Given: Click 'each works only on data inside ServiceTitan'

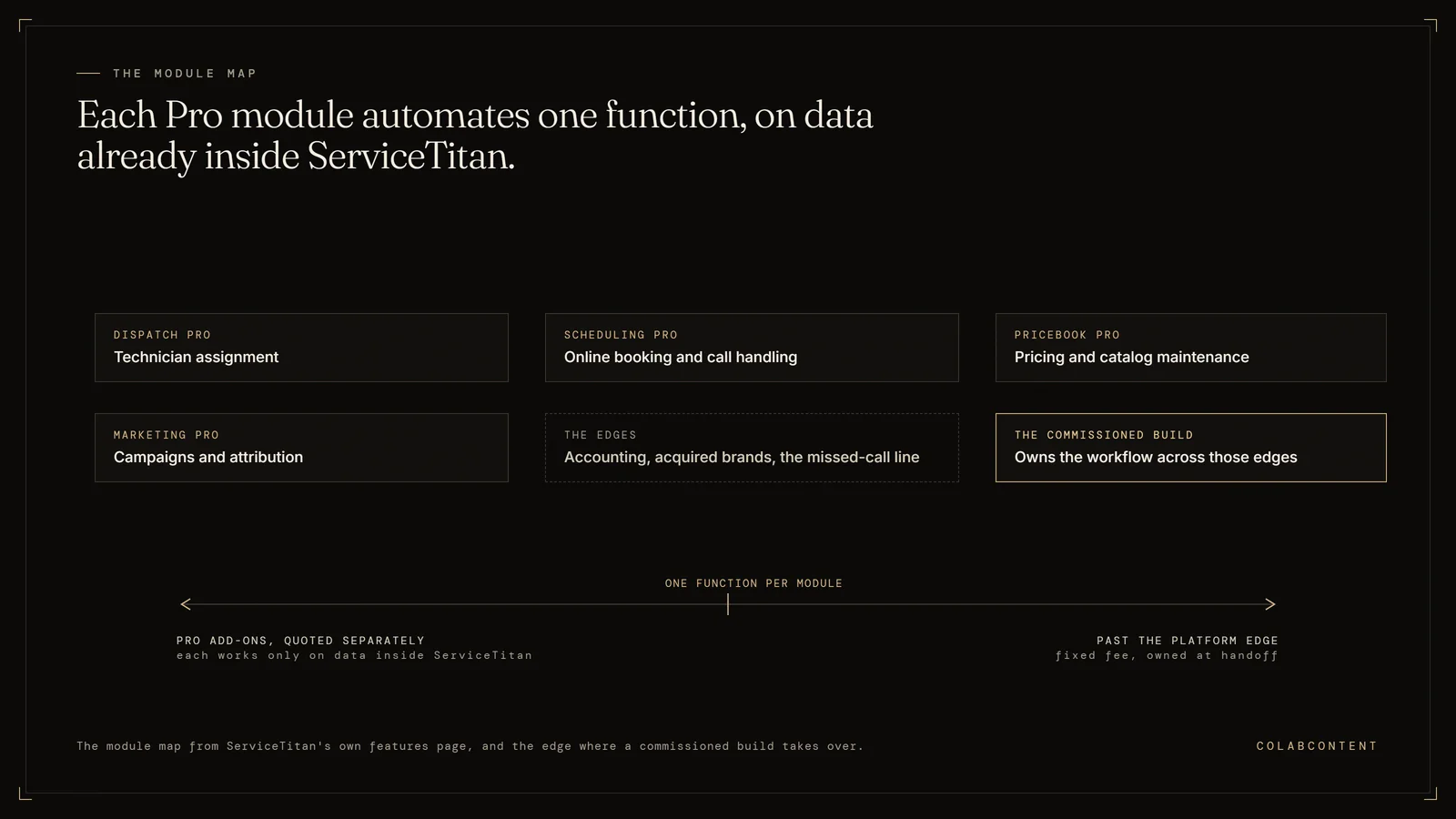Looking at the screenshot, I should point(354,655).
